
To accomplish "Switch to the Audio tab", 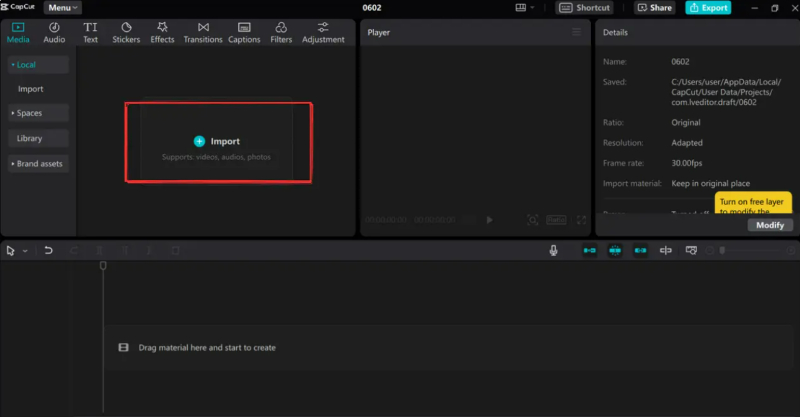I will 54,32.
